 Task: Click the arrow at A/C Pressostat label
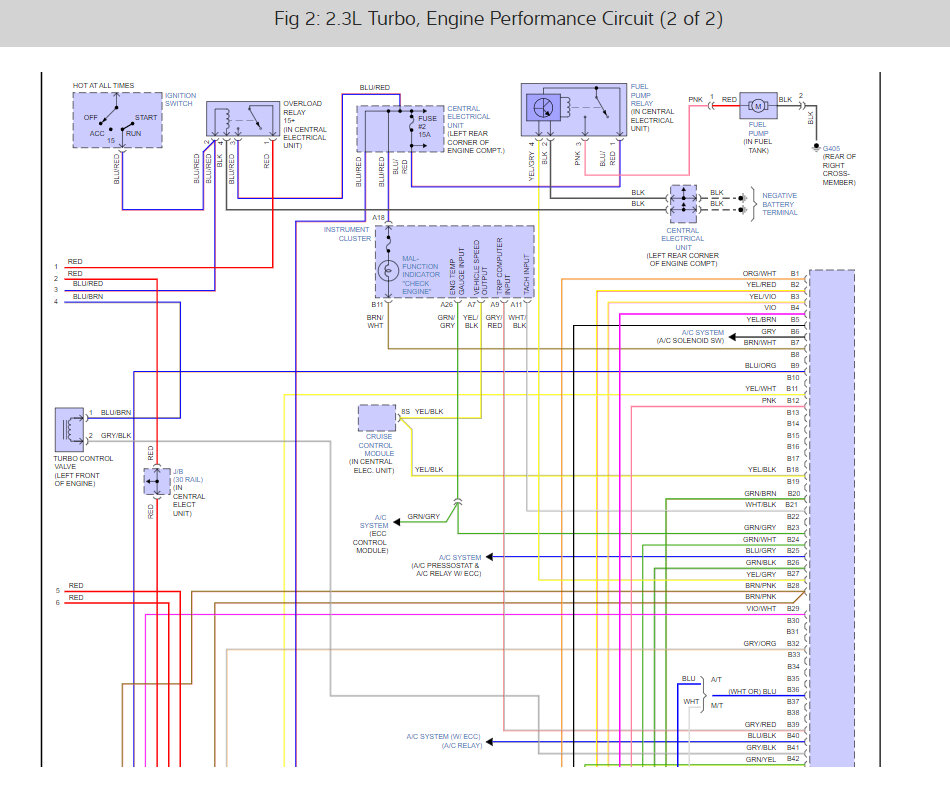pyautogui.click(x=490, y=557)
